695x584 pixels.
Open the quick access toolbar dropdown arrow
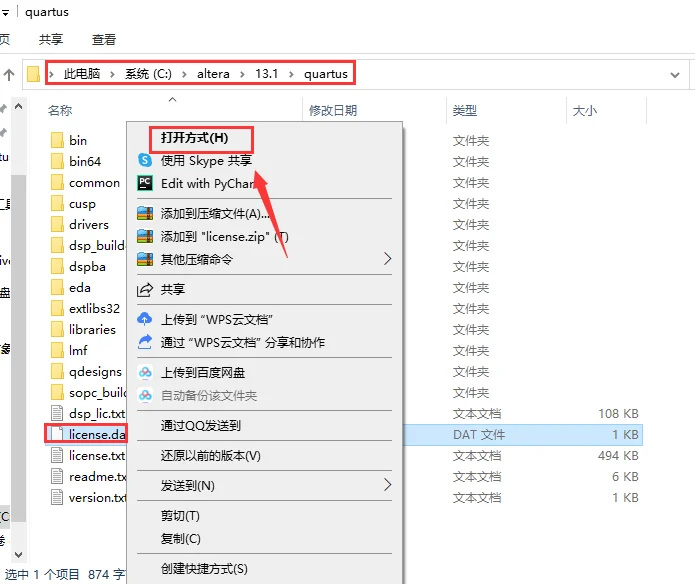5,13
